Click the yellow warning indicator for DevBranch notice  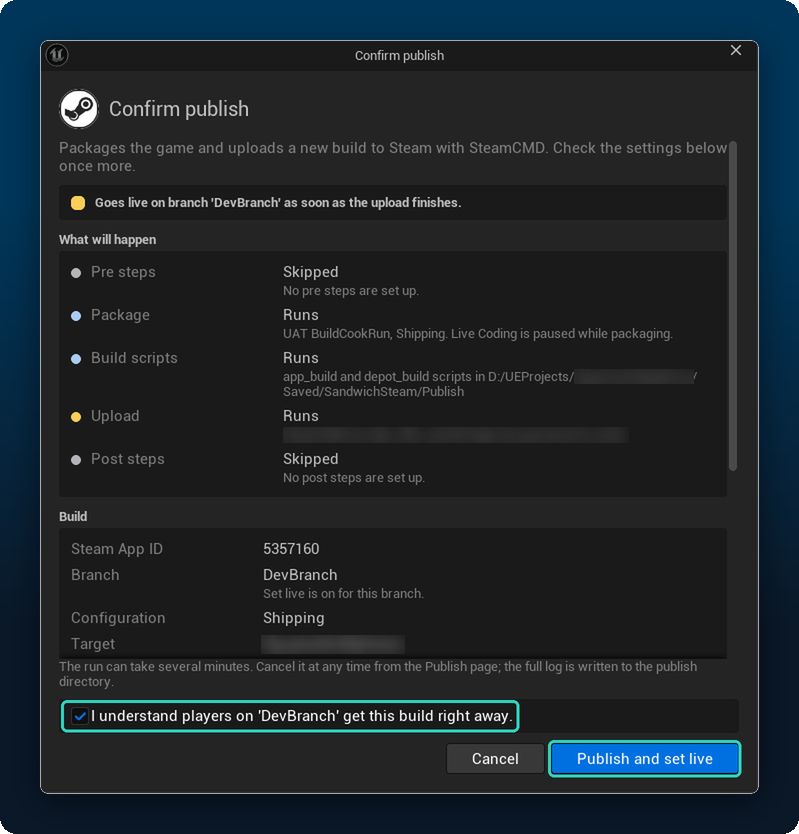tap(78, 203)
